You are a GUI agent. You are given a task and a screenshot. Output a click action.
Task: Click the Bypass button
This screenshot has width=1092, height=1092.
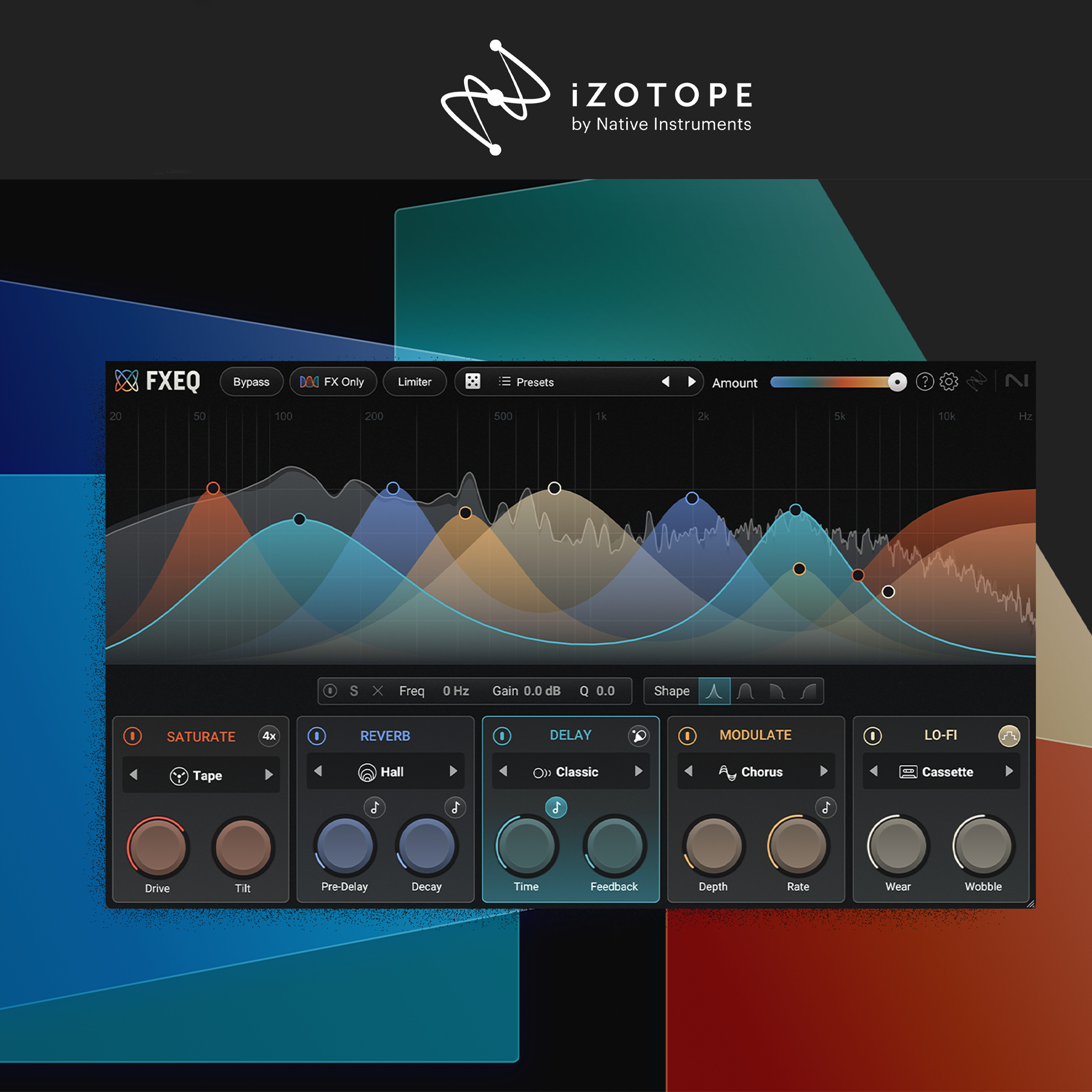[x=251, y=382]
